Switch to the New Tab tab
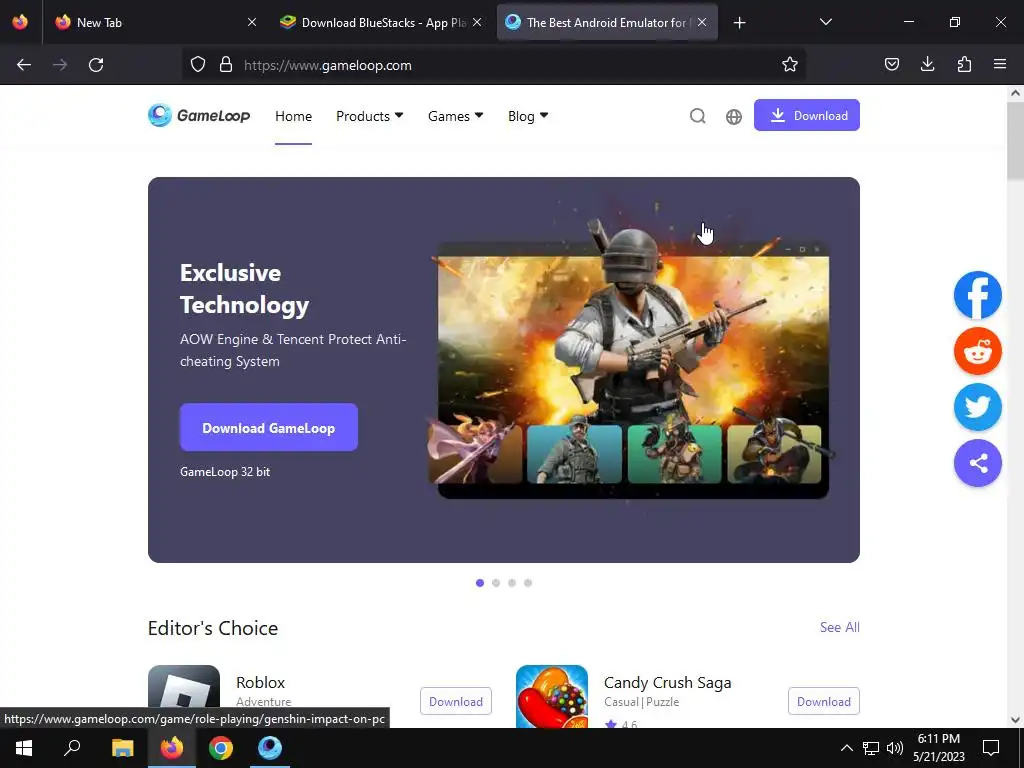Image resolution: width=1024 pixels, height=768 pixels. coord(154,22)
